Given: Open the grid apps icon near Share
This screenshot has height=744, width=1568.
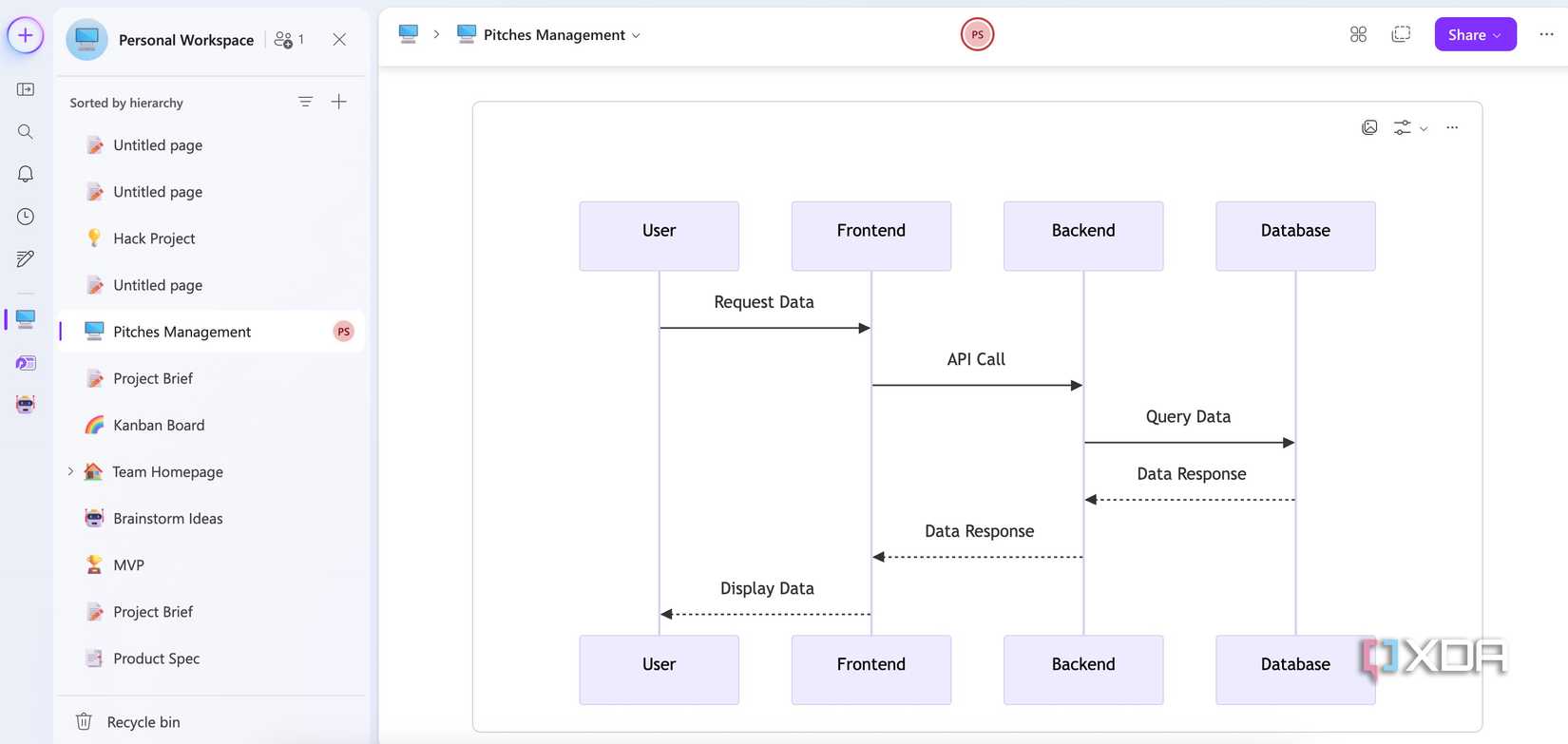Looking at the screenshot, I should pyautogui.click(x=1358, y=35).
